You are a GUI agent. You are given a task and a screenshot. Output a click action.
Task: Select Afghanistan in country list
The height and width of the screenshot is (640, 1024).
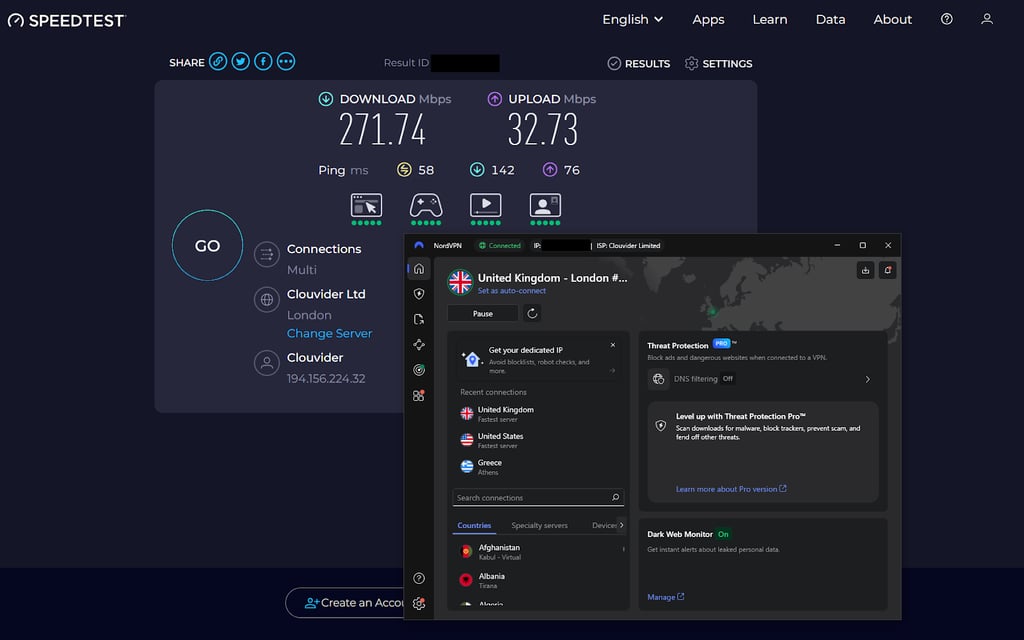538,552
